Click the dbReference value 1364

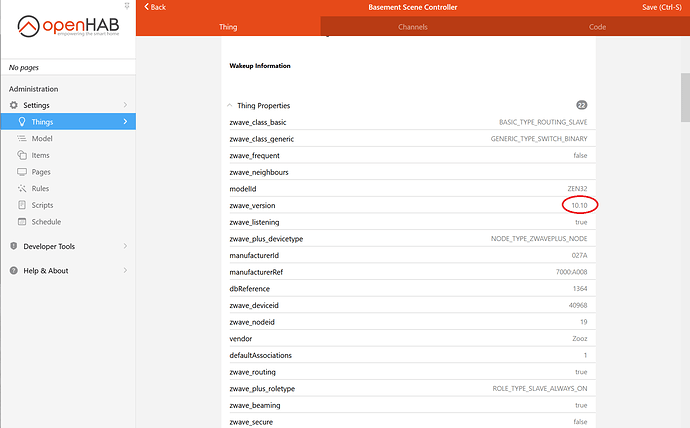(x=580, y=289)
